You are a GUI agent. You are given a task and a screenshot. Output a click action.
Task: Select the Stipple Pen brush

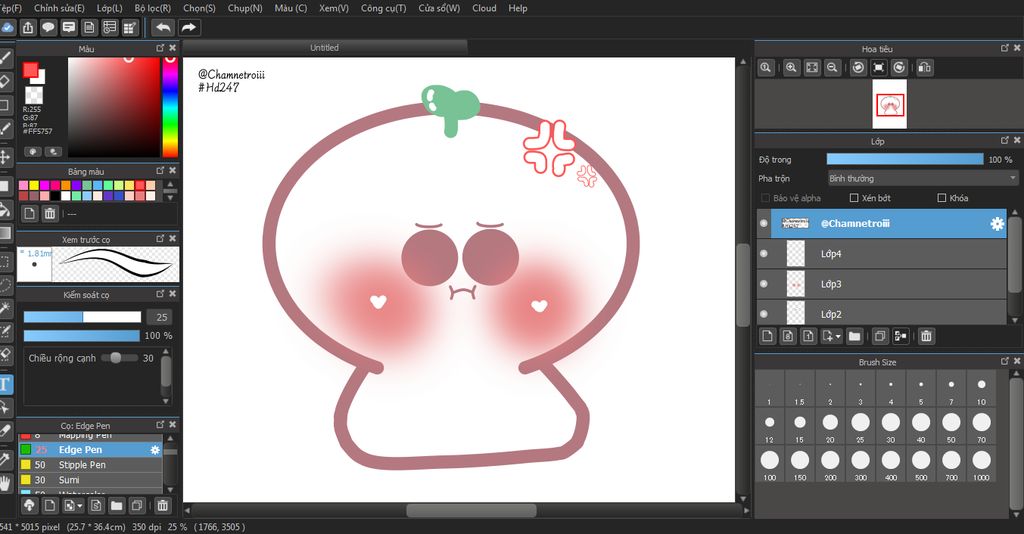90,465
